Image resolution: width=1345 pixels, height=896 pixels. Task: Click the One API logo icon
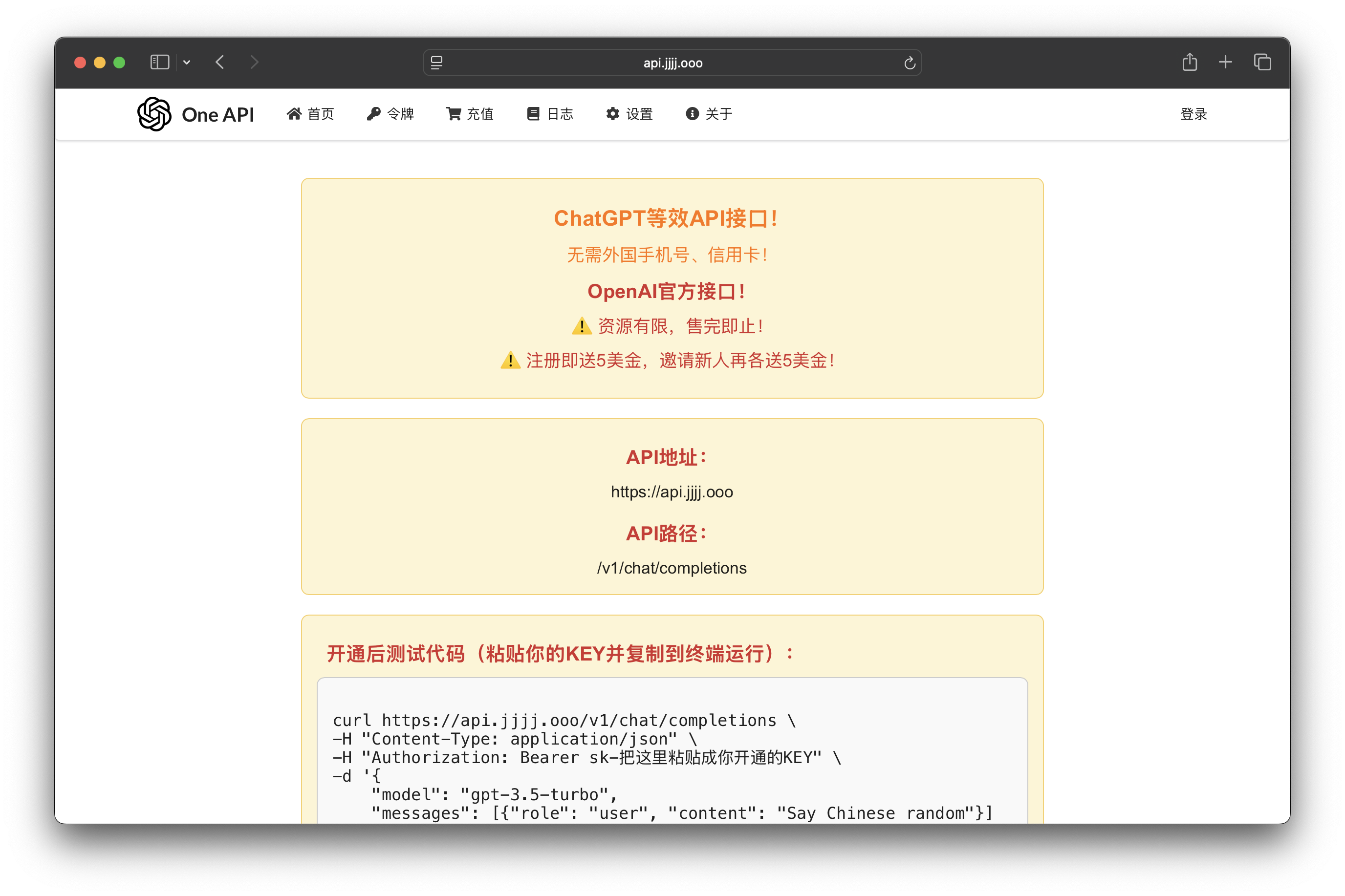point(154,114)
